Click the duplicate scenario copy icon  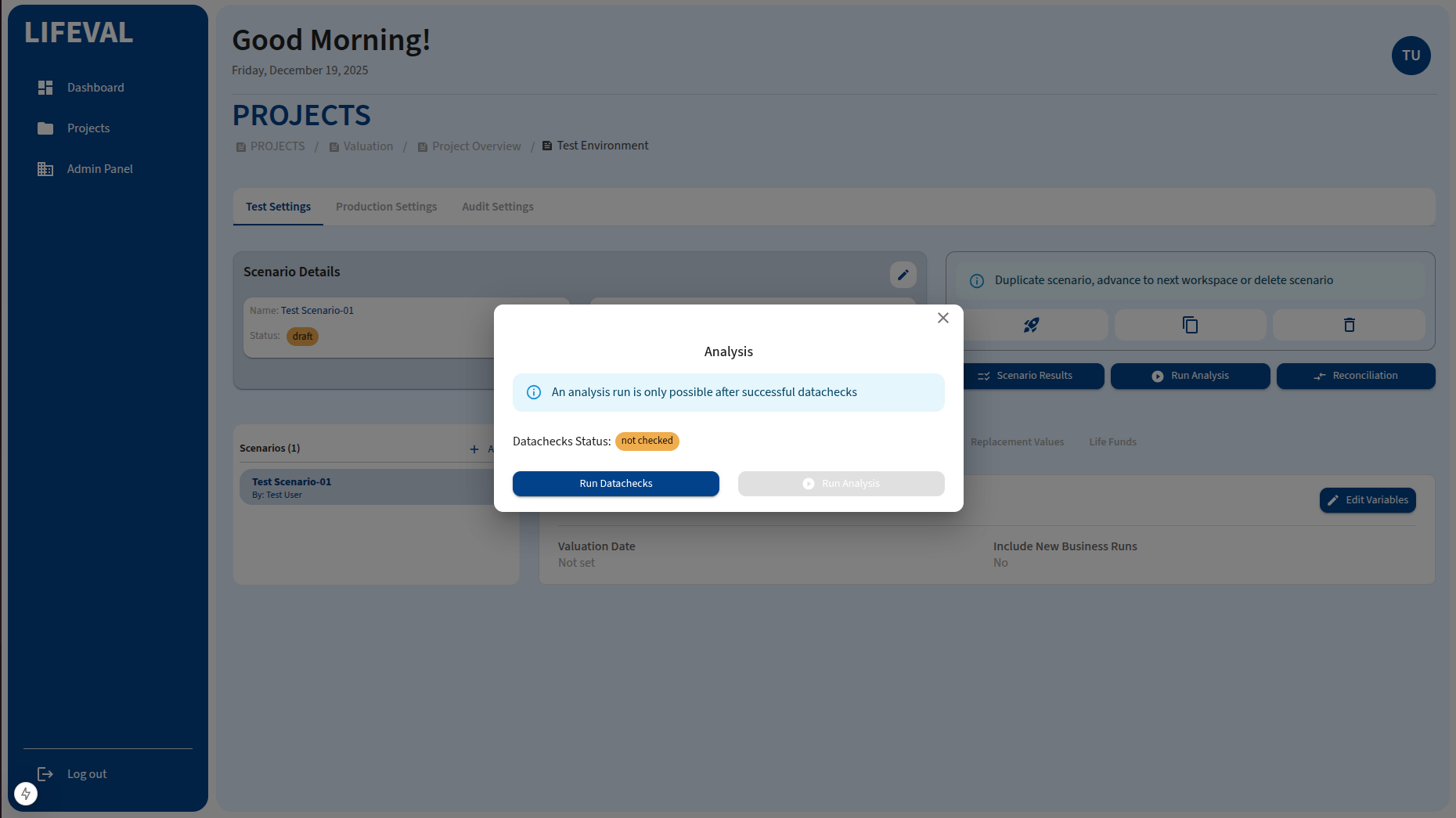[x=1190, y=325]
